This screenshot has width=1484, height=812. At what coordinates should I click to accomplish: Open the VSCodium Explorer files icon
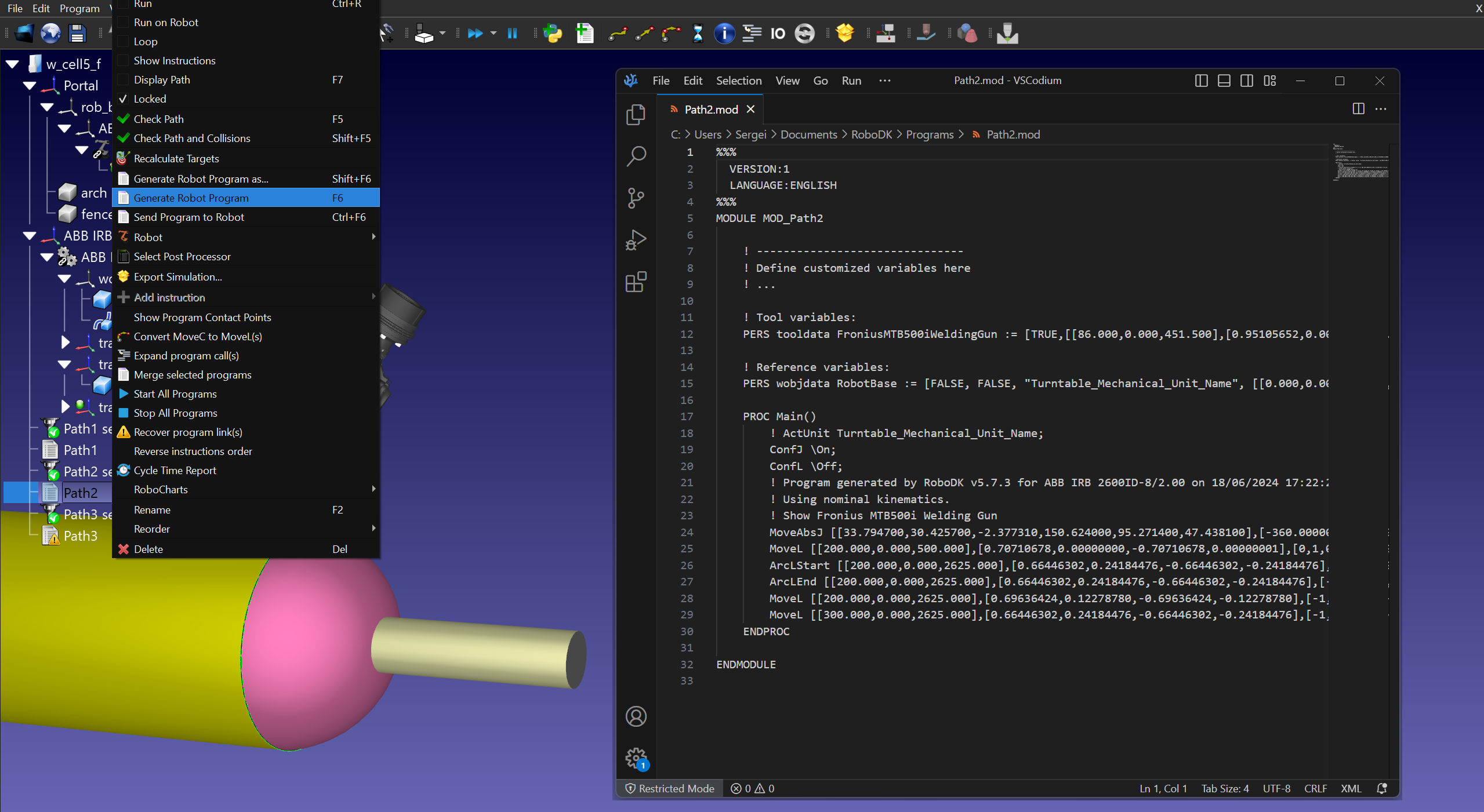click(x=636, y=114)
